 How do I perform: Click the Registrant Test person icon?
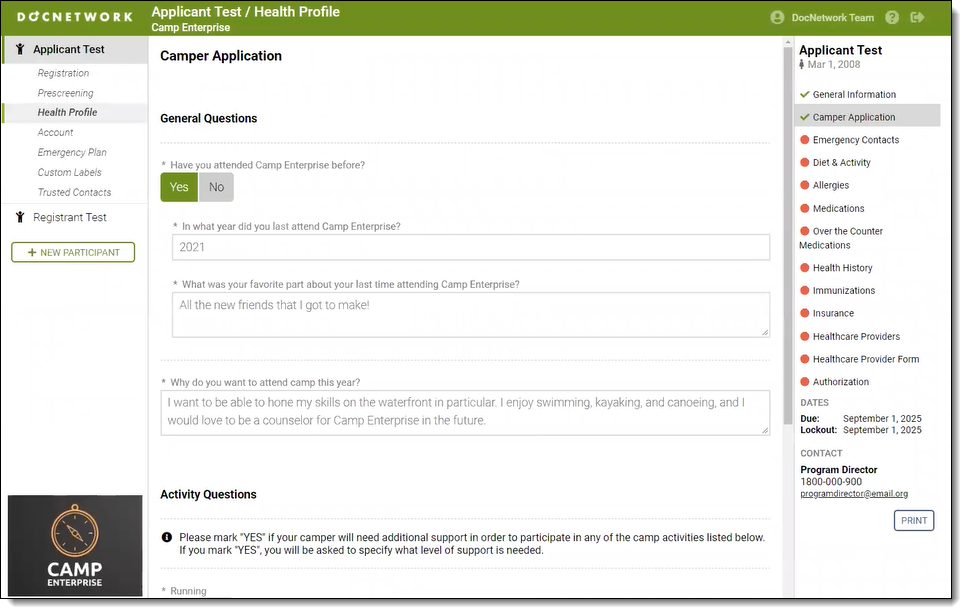click(x=20, y=218)
